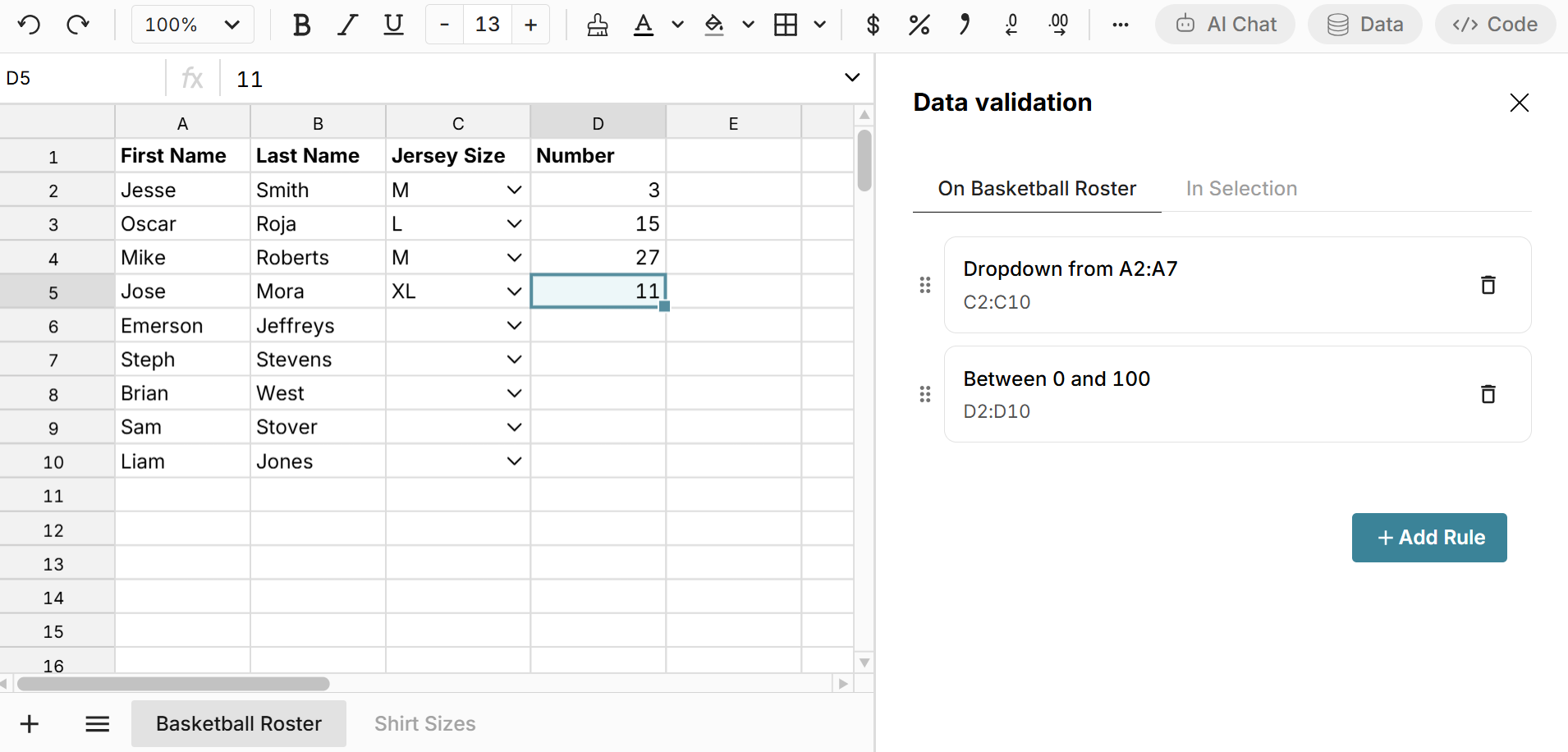
Task: Increase decimal places
Action: click(x=1058, y=25)
